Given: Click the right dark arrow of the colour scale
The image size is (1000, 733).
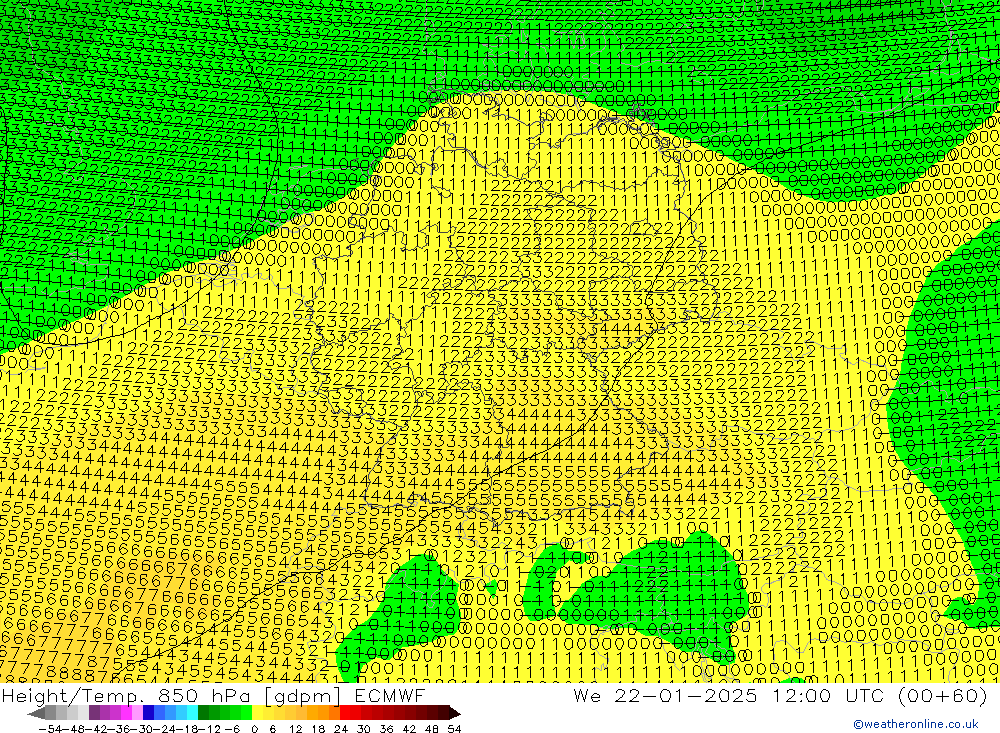Looking at the screenshot, I should pyautogui.click(x=455, y=713).
